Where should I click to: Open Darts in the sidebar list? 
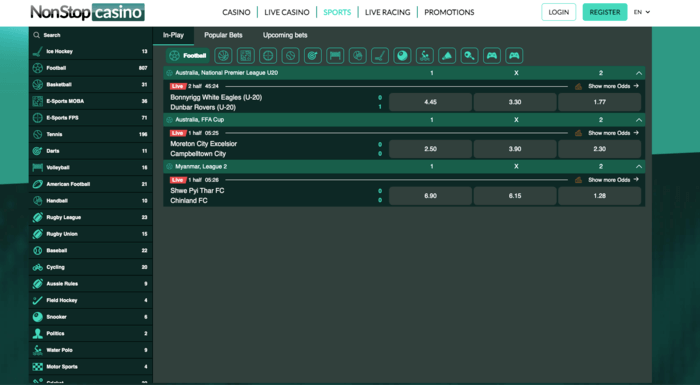tap(91, 151)
